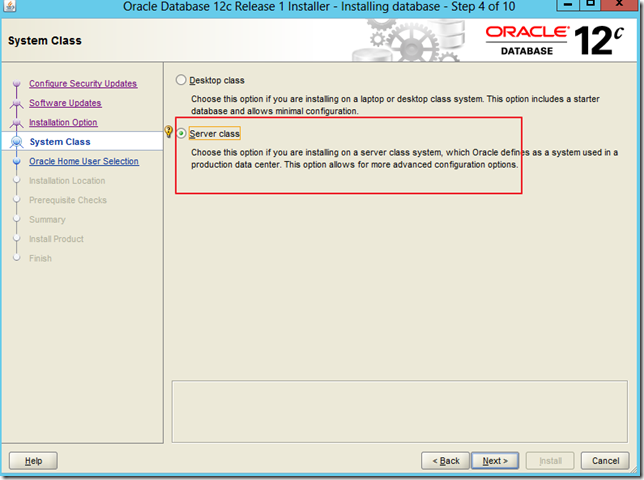Click the Summary step label
Viewport: 644px width, 480px height.
[47, 220]
